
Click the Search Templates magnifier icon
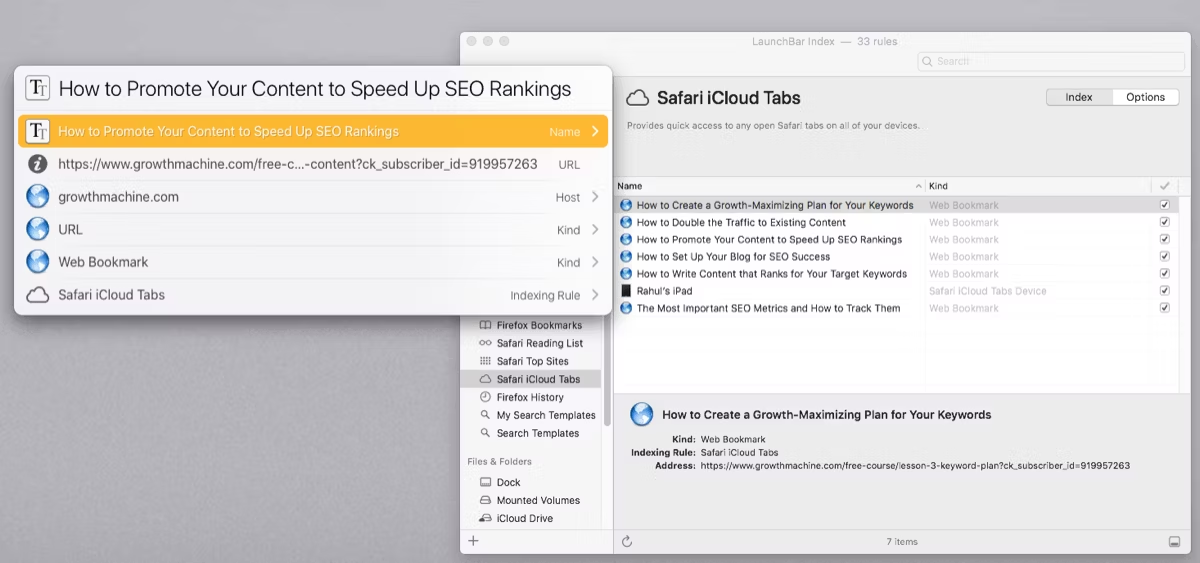click(x=486, y=433)
